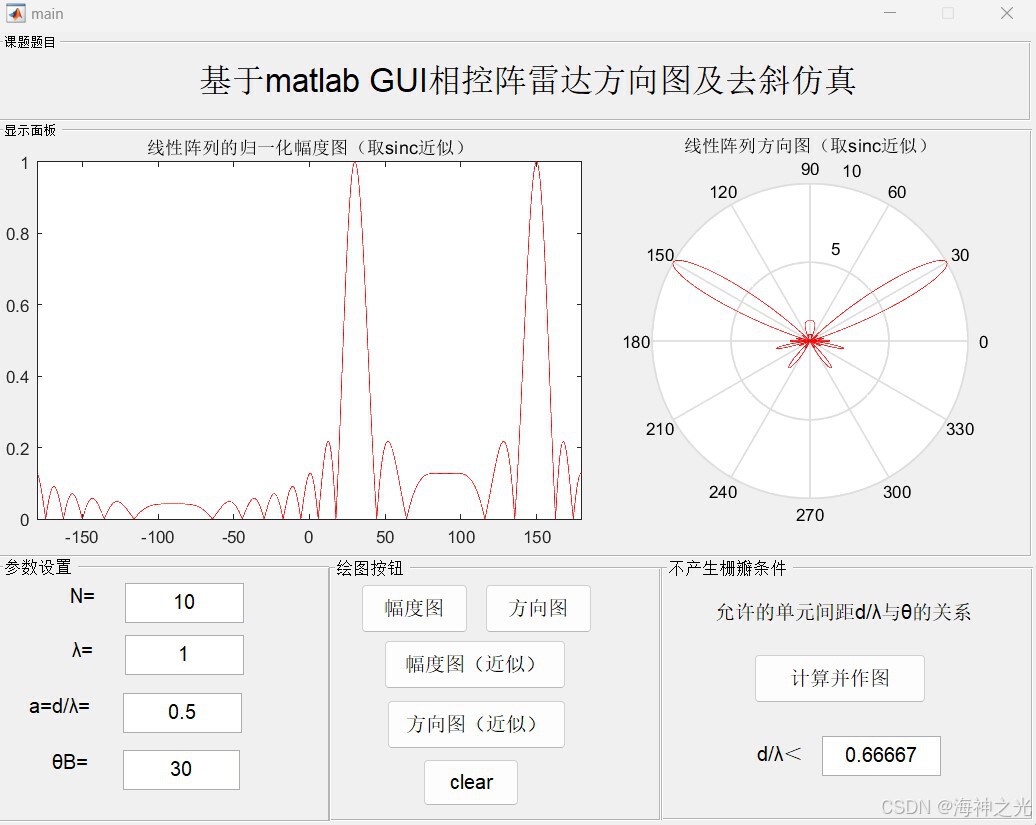
Task: Click the clear button
Action: point(471,783)
